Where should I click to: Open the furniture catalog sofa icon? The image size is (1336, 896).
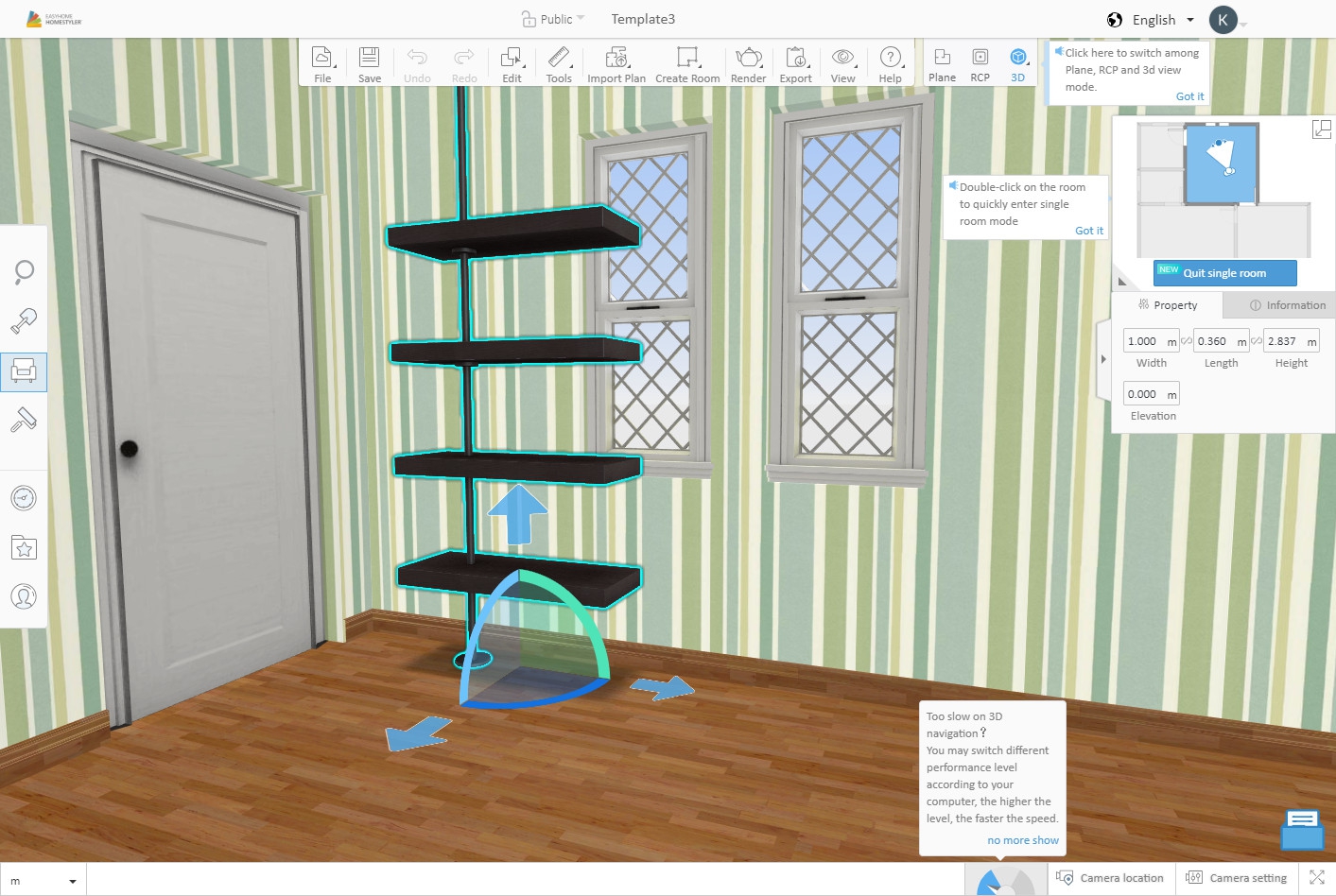(x=24, y=371)
